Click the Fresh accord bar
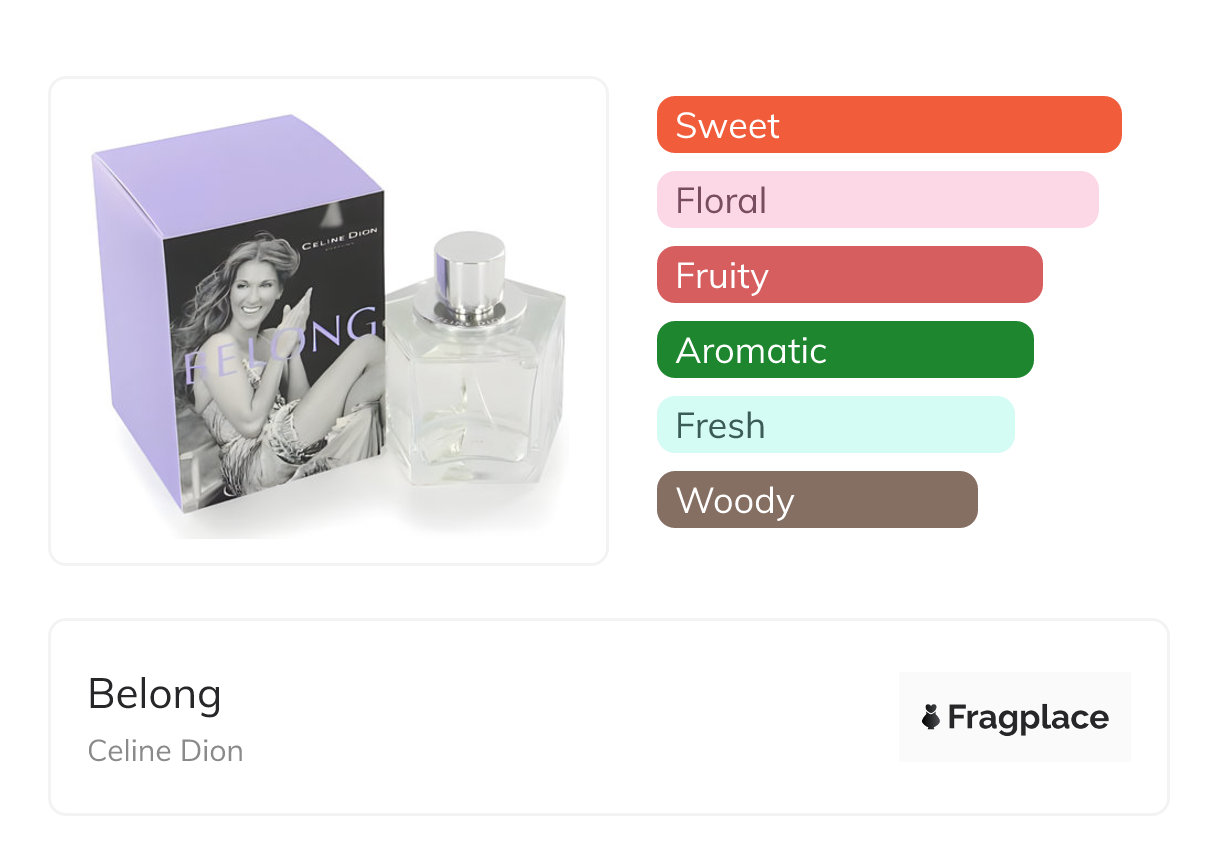Viewport: 1218px width, 864px height. [835, 425]
